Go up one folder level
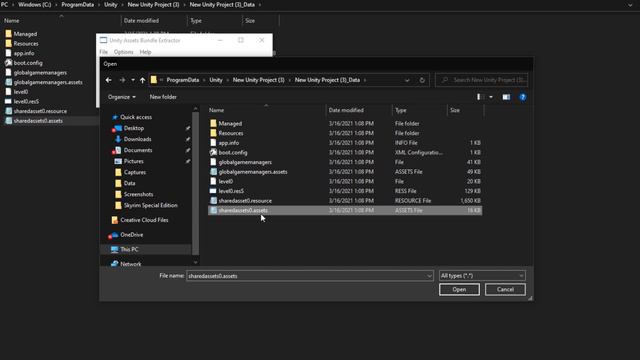The height and width of the screenshot is (360, 640). 142,80
